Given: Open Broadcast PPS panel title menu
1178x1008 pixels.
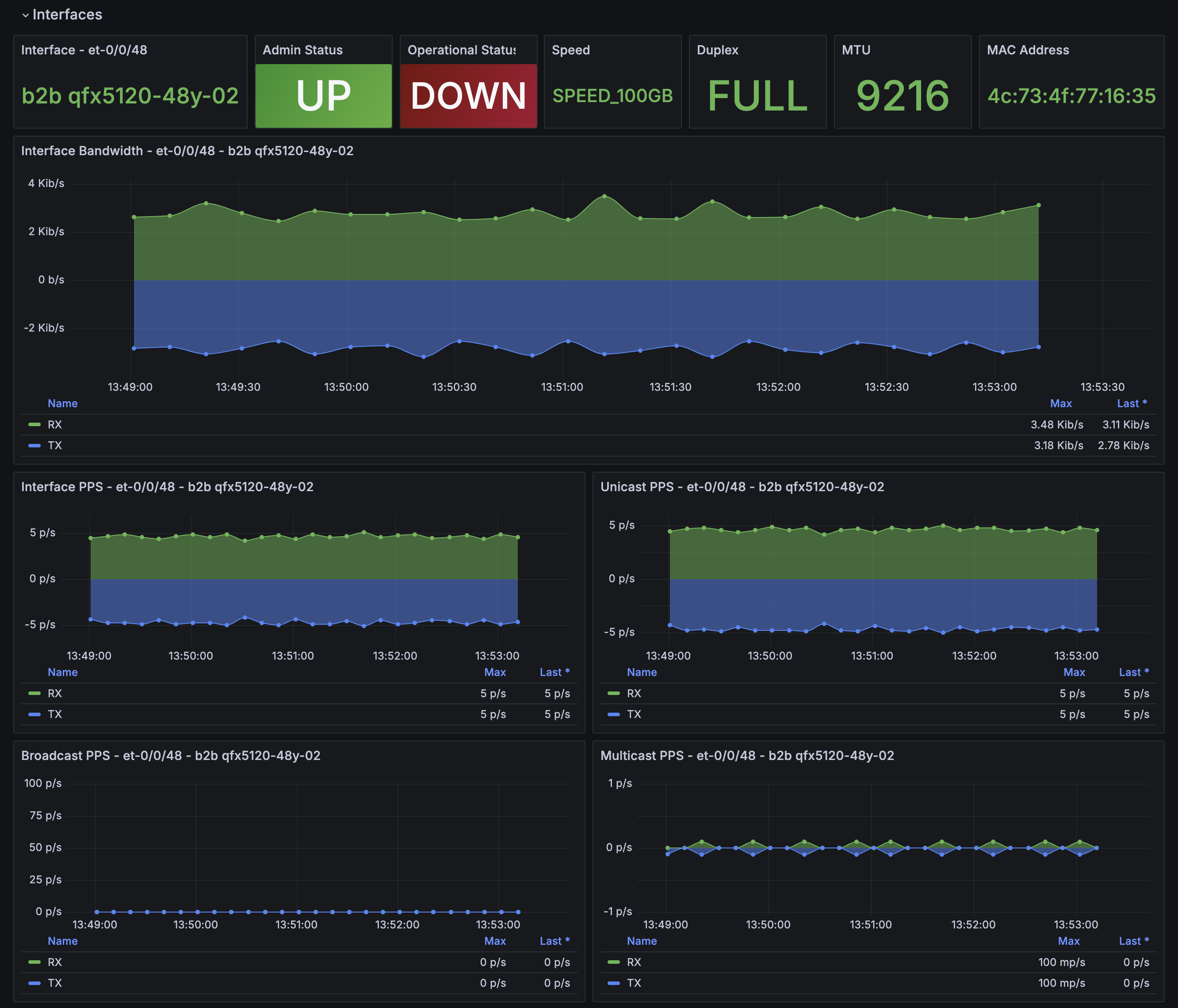Looking at the screenshot, I should 171,756.
